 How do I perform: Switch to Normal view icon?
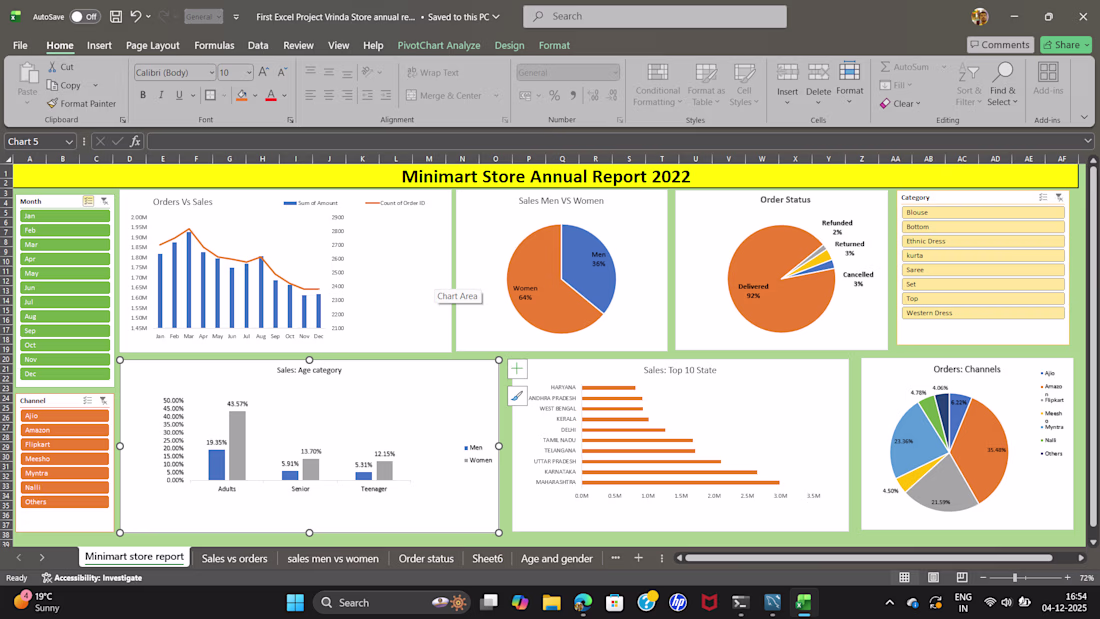pyautogui.click(x=904, y=578)
